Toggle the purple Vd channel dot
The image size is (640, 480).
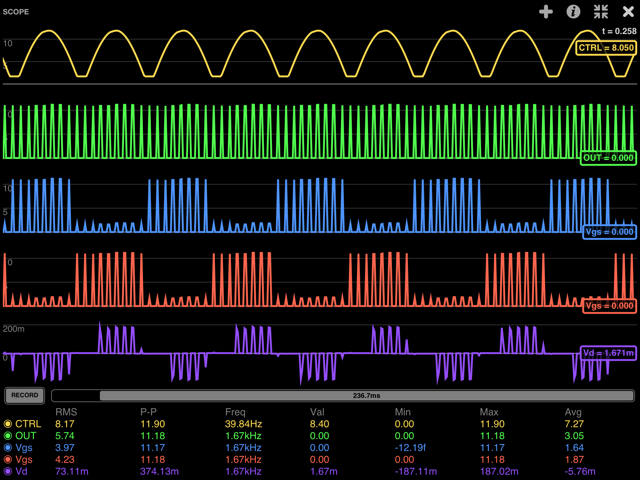click(x=8, y=472)
